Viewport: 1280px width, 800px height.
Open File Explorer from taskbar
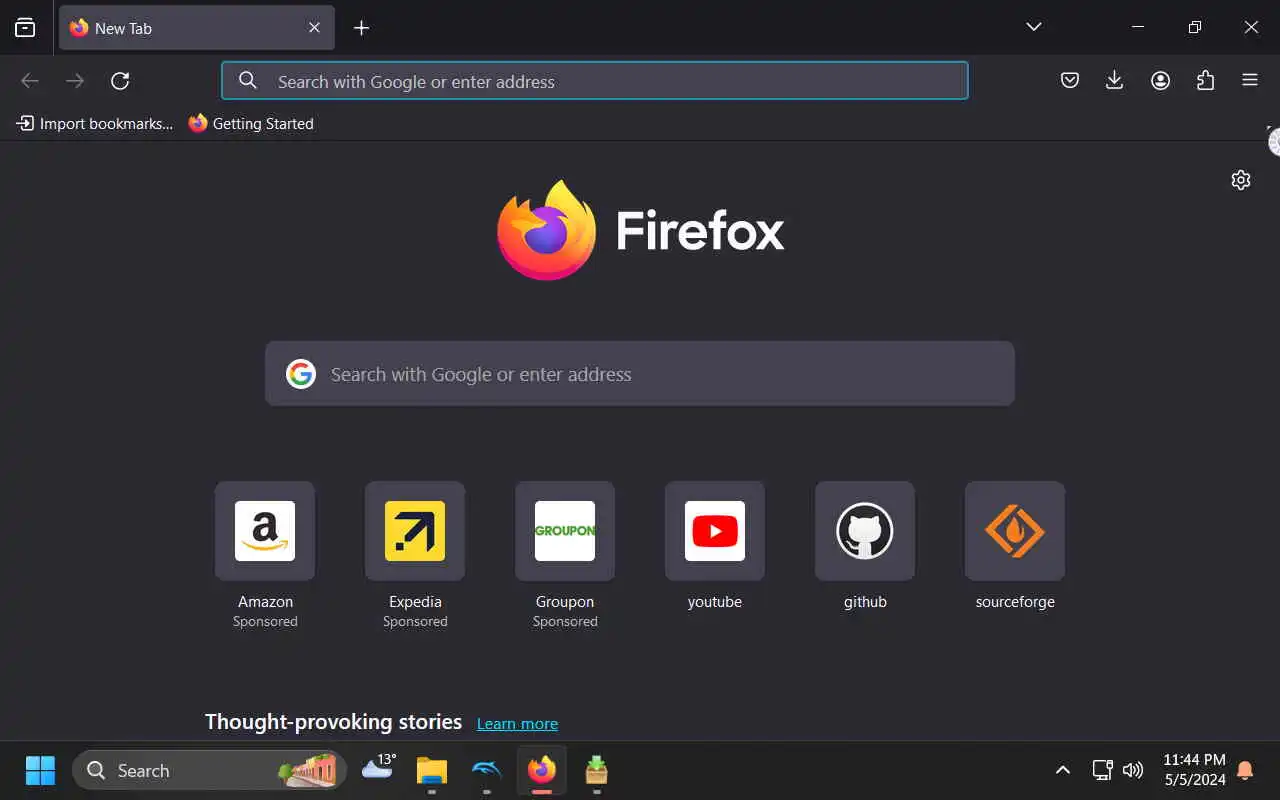pyautogui.click(x=432, y=770)
